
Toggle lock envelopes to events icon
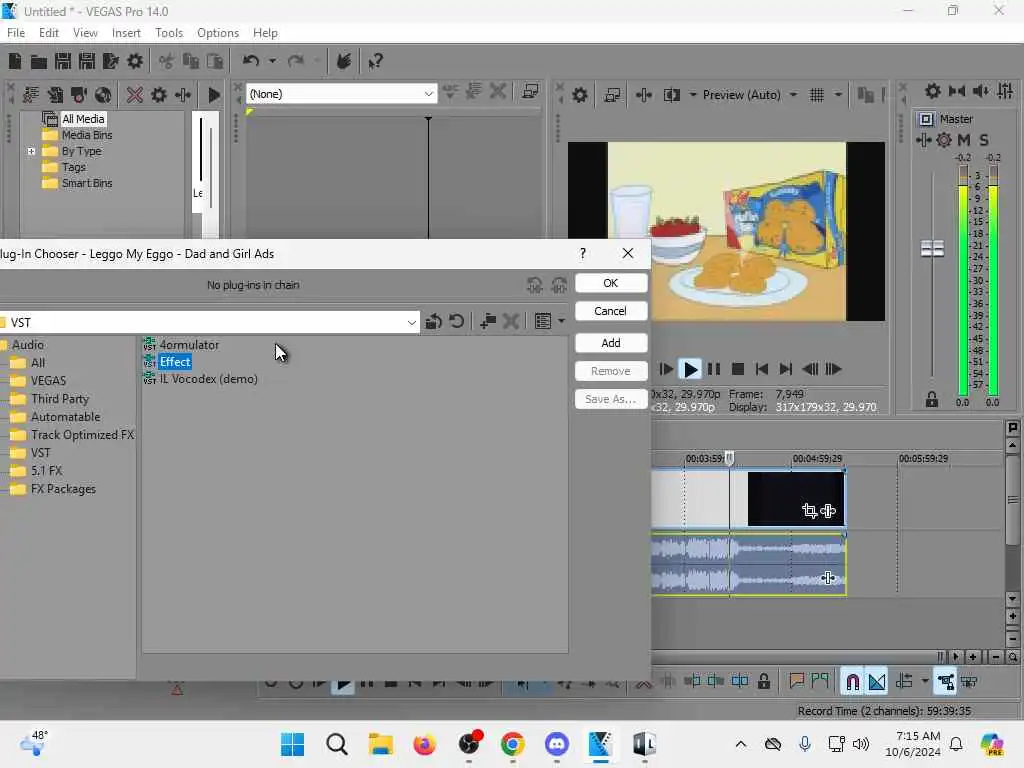pos(945,682)
